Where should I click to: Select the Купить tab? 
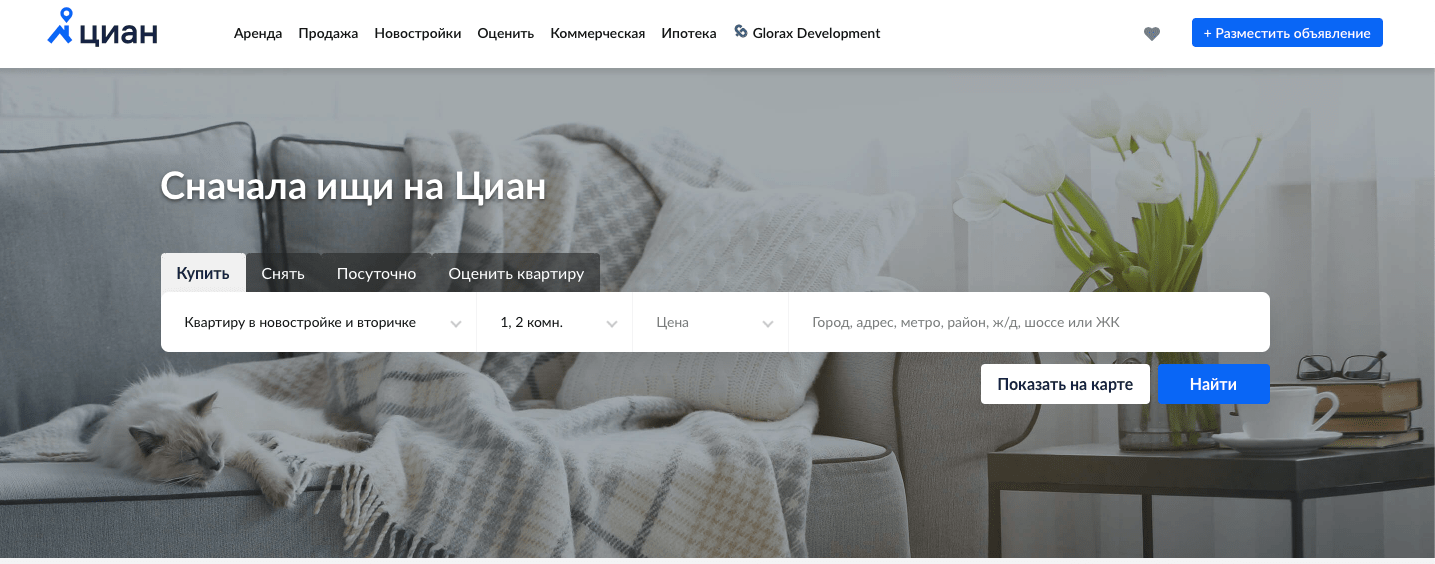click(x=203, y=273)
